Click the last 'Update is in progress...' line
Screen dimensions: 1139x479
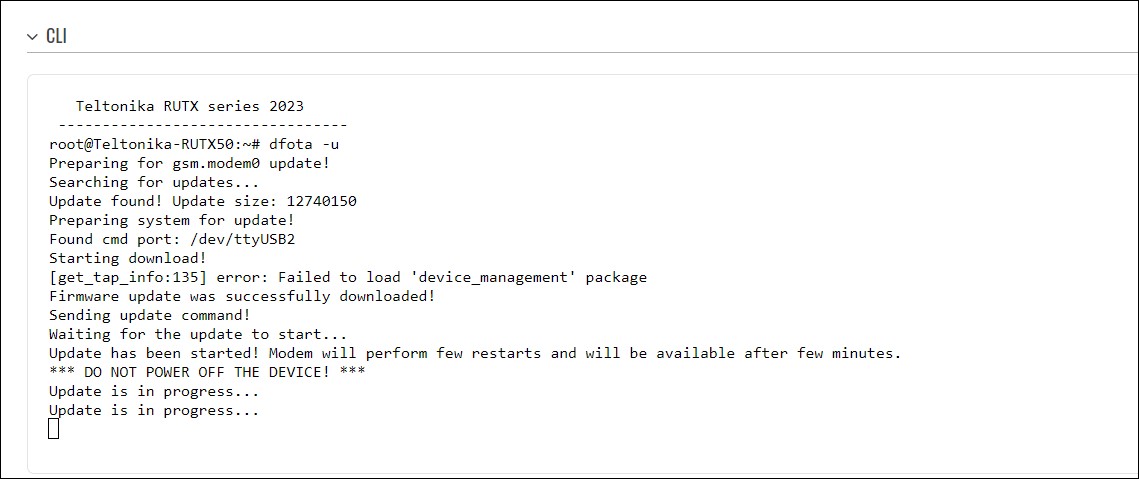154,410
